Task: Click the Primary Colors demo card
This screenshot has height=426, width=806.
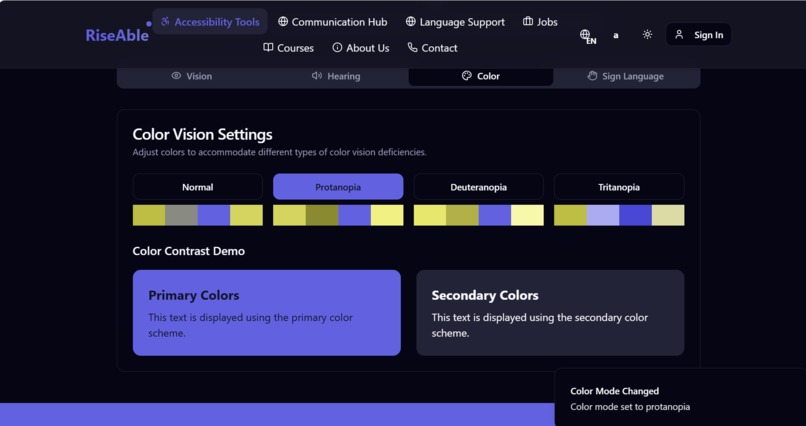Action: 267,313
